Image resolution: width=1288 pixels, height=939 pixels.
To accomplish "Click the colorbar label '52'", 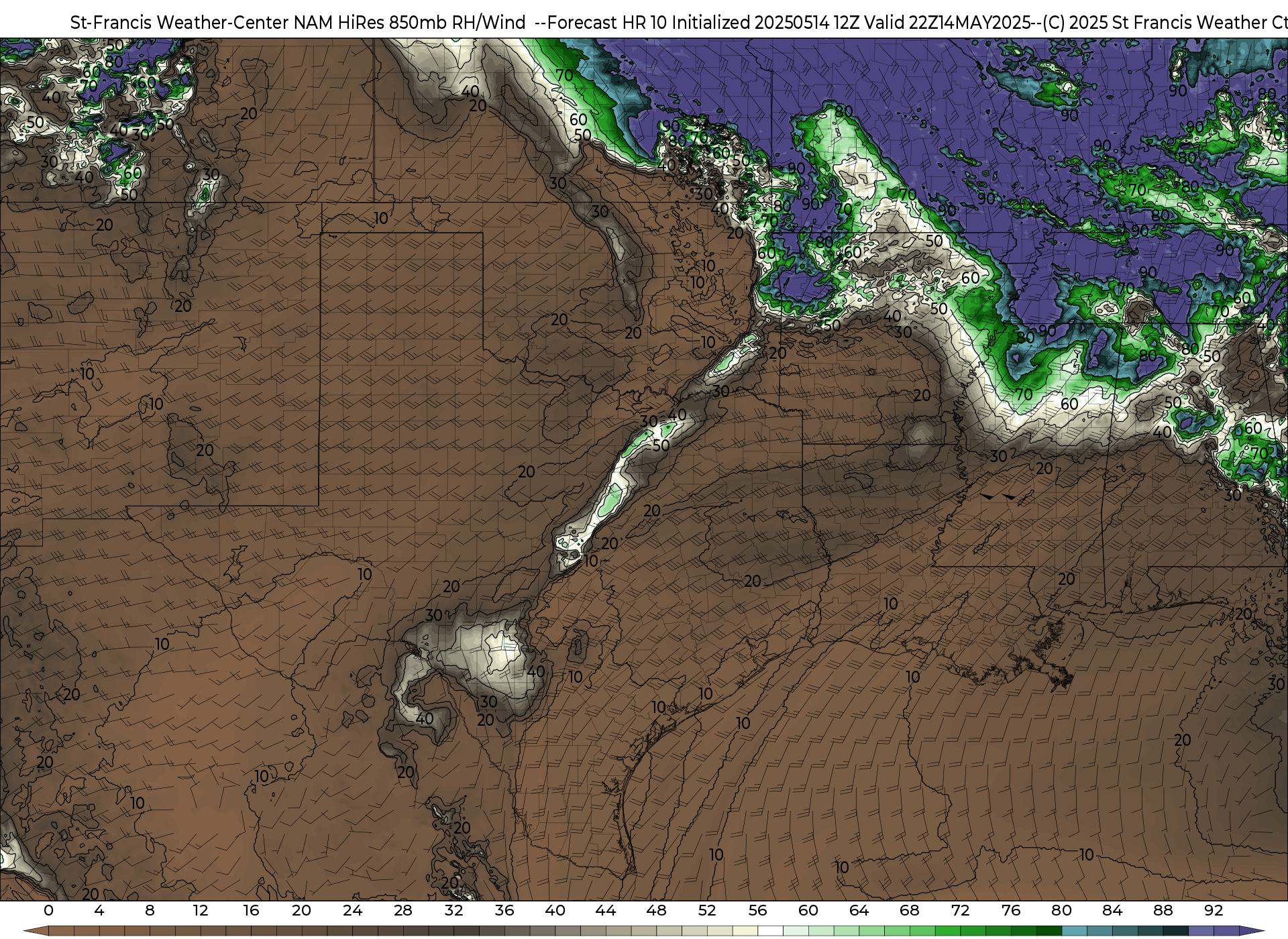I will click(706, 910).
